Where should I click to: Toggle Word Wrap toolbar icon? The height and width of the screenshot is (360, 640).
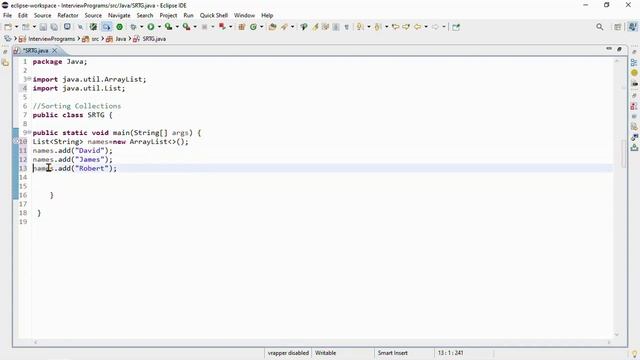(x=325, y=27)
